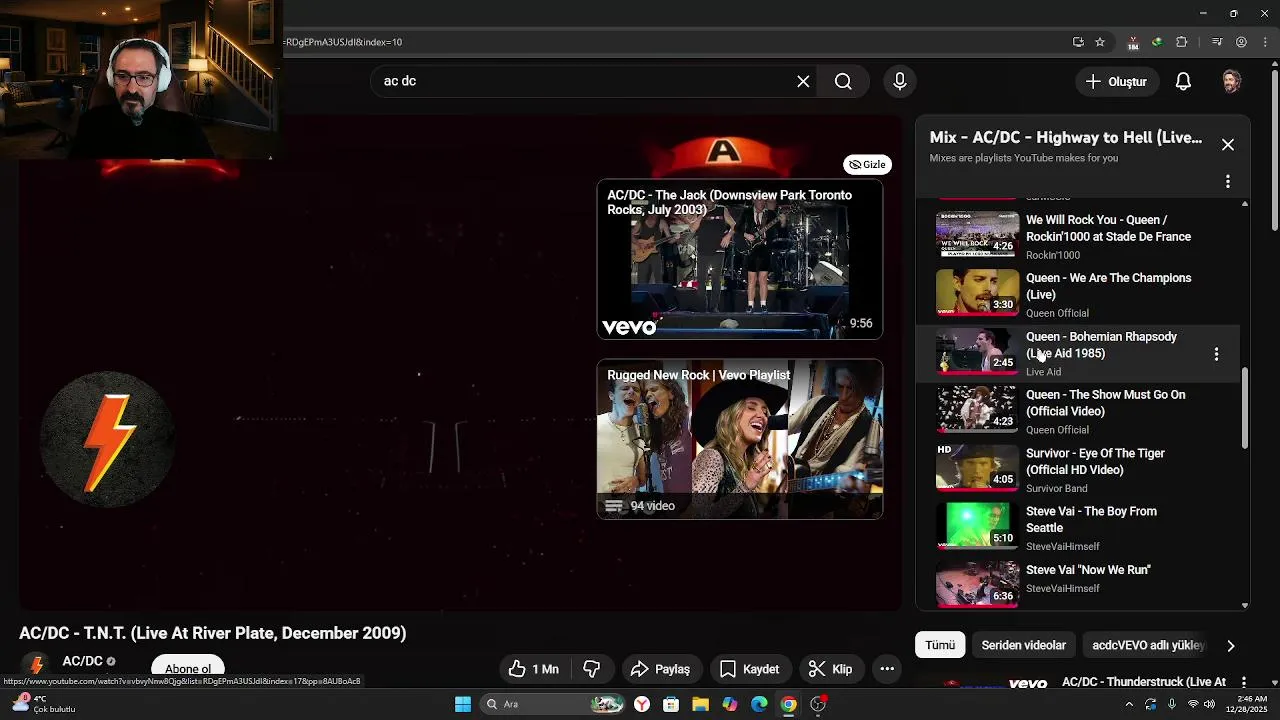The height and width of the screenshot is (720, 1280).
Task: Click the microphone icon in system tray
Action: tap(1171, 704)
